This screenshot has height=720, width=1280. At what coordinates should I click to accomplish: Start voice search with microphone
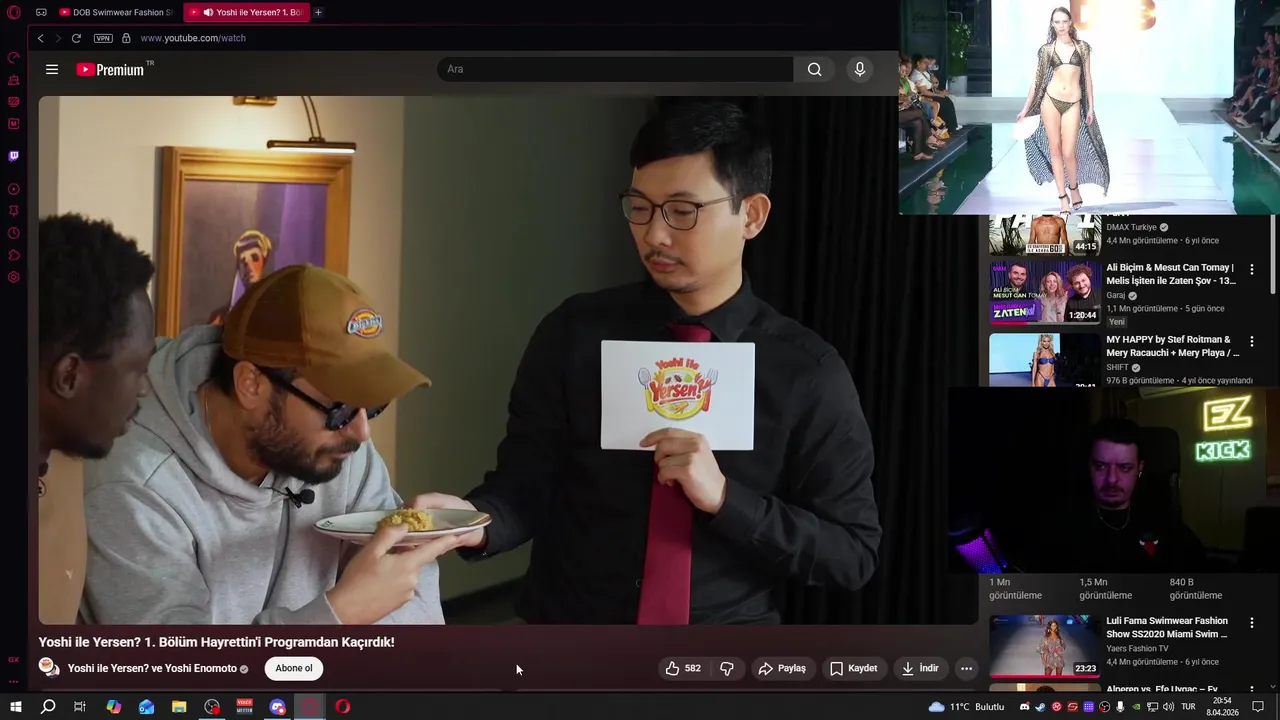pyautogui.click(x=859, y=69)
